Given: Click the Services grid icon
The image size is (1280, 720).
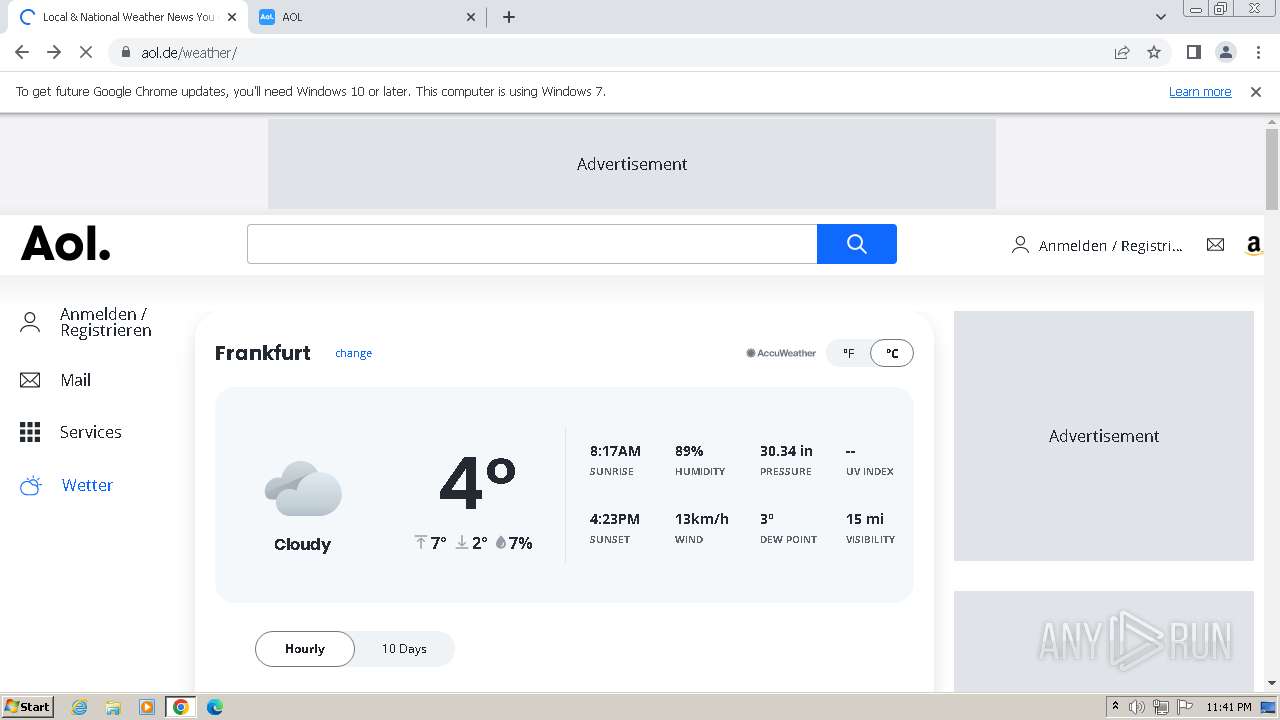Looking at the screenshot, I should 30,432.
